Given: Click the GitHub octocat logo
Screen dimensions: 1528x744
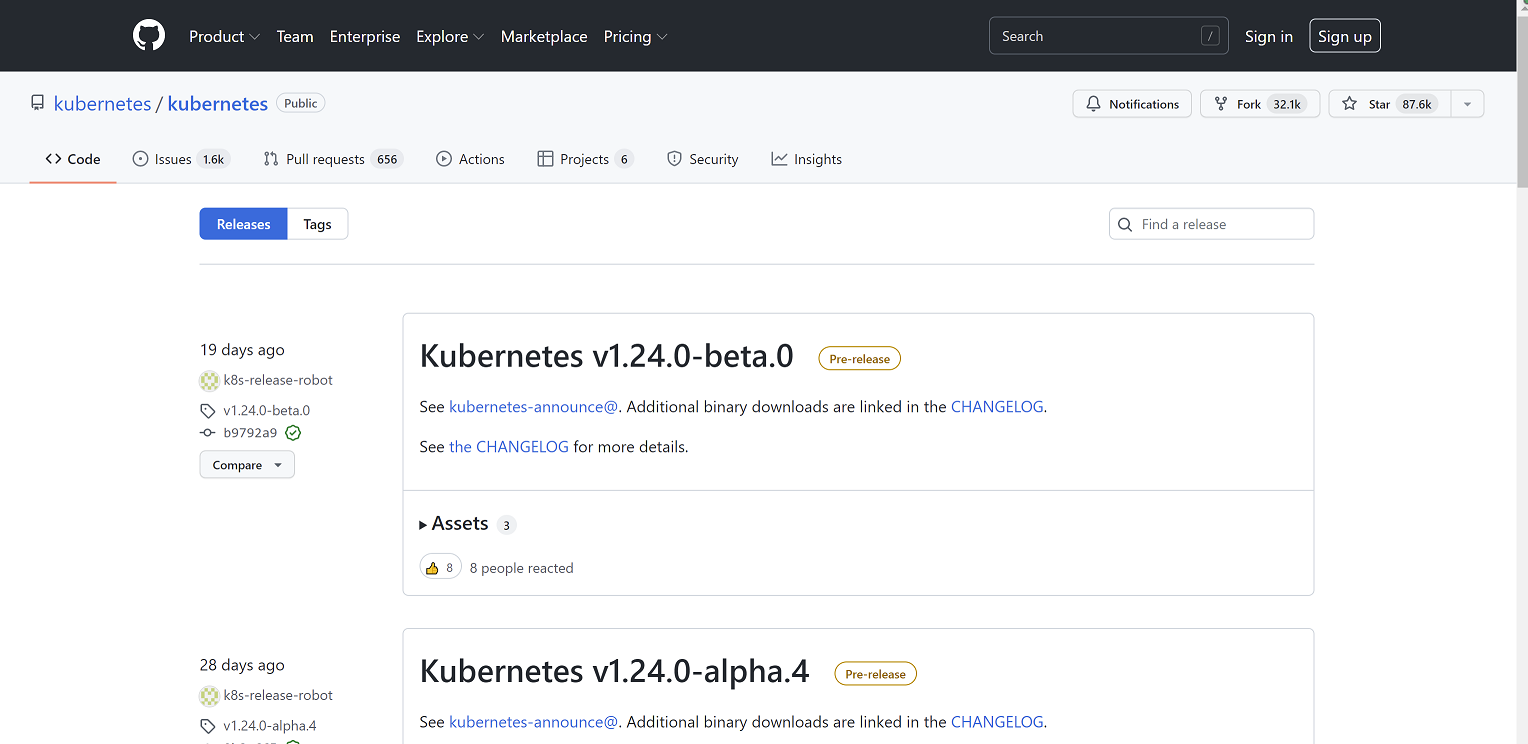Looking at the screenshot, I should (x=148, y=36).
